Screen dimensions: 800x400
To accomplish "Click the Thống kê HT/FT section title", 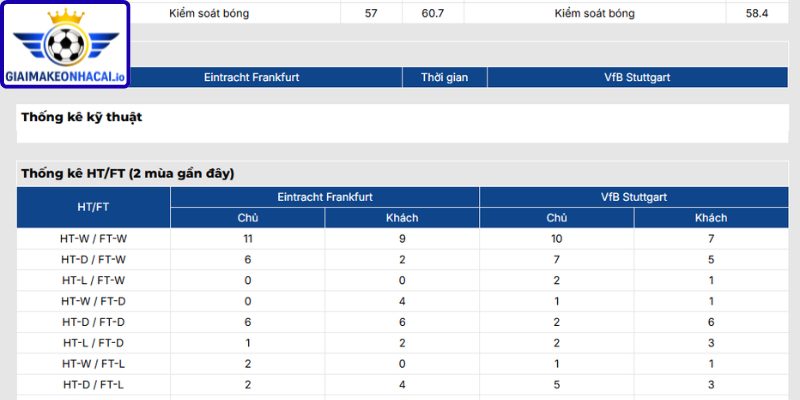I will click(x=128, y=174).
